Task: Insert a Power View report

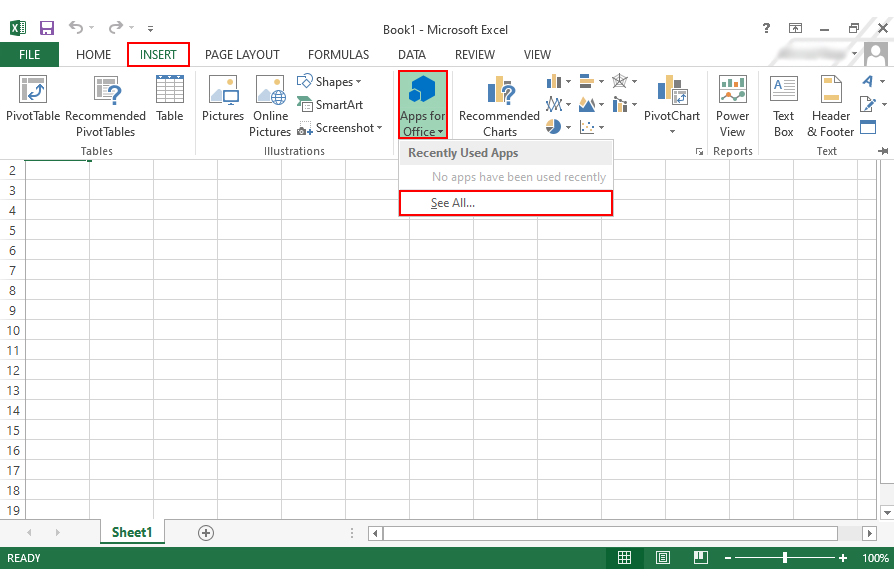Action: coord(733,107)
